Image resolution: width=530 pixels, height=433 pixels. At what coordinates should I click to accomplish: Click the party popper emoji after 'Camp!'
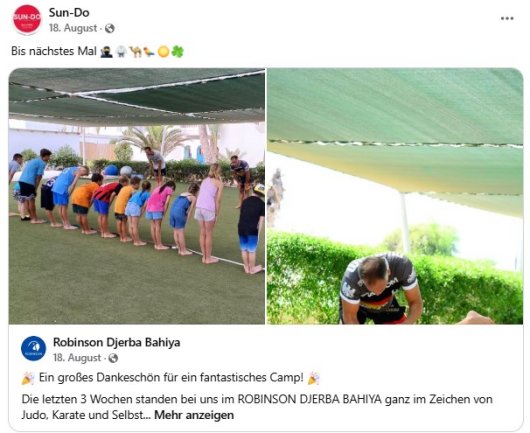coord(313,378)
